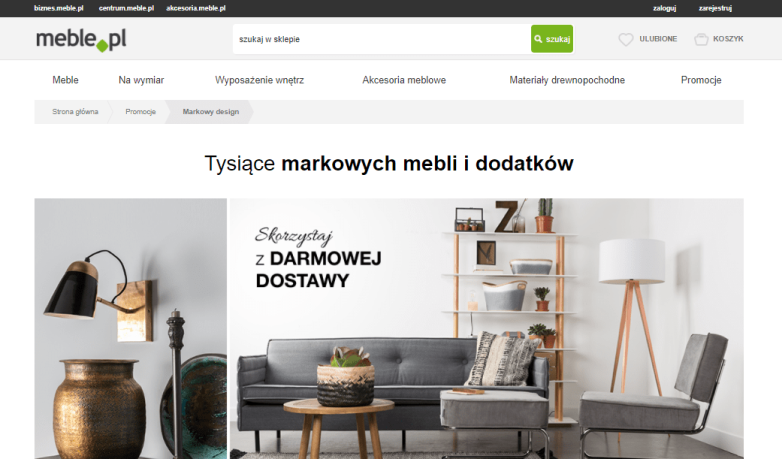The image size is (782, 459).
Task: Click Strona główna breadcrumb
Action: pos(75,112)
